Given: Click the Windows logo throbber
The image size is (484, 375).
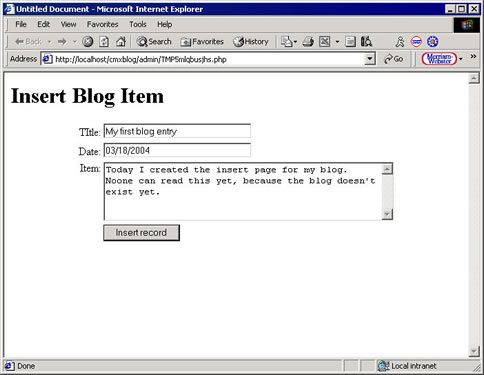Looking at the screenshot, I should coord(467,25).
